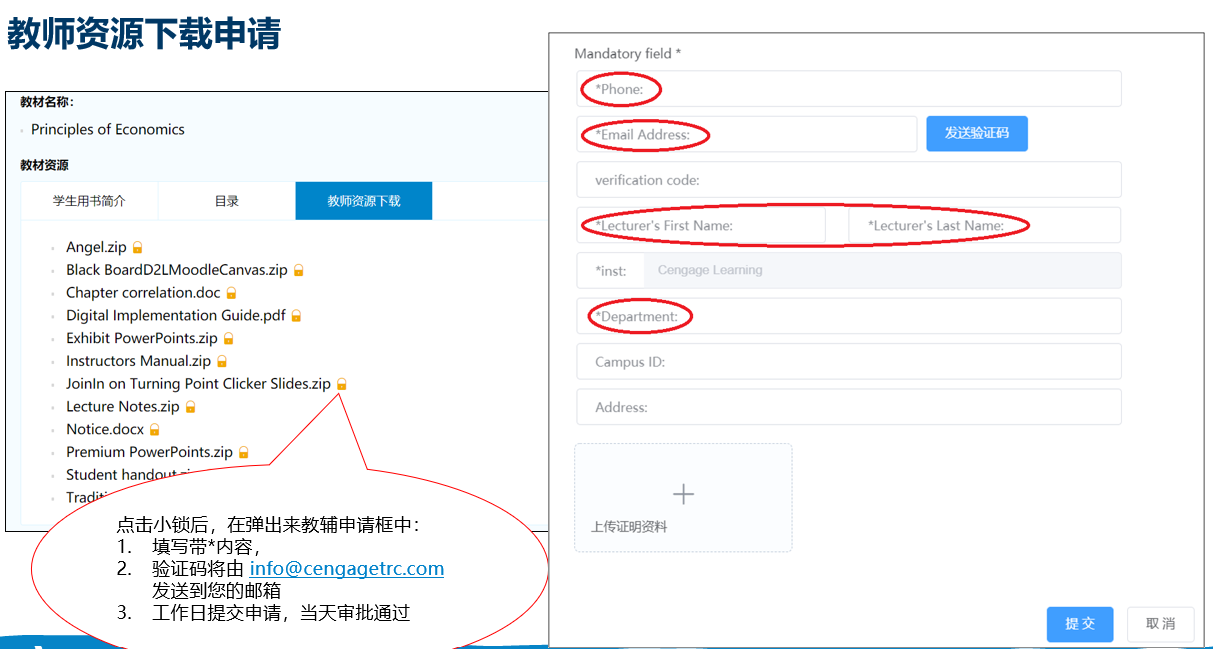
Task: Click the verification code input field
Action: (x=848, y=180)
